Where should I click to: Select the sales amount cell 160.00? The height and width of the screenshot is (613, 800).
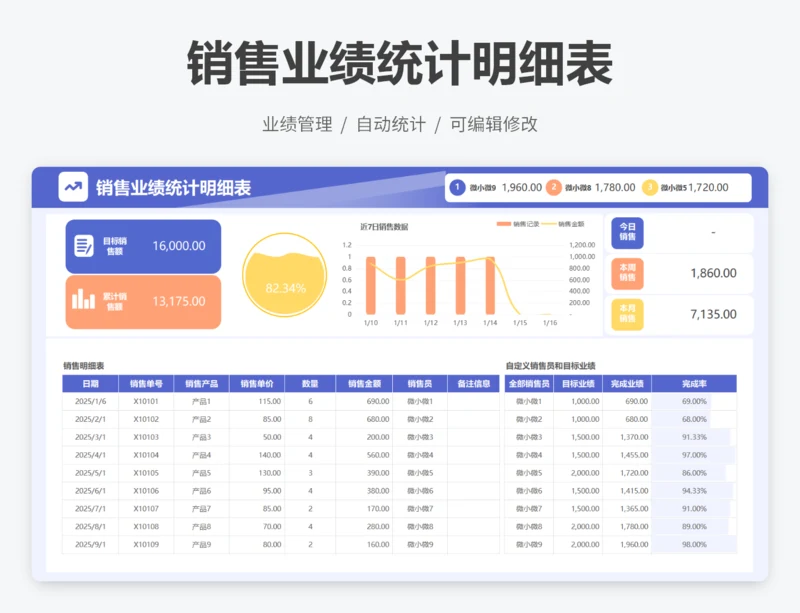364,545
